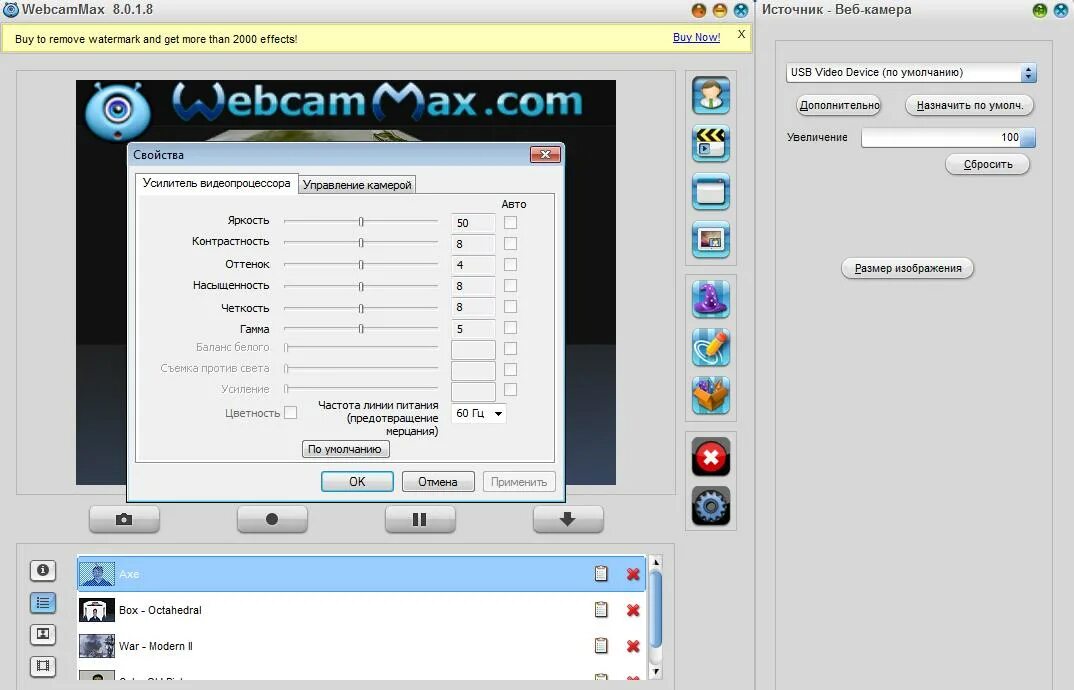Click the Дополнительно button
This screenshot has height=690, width=1074.
tap(839, 106)
